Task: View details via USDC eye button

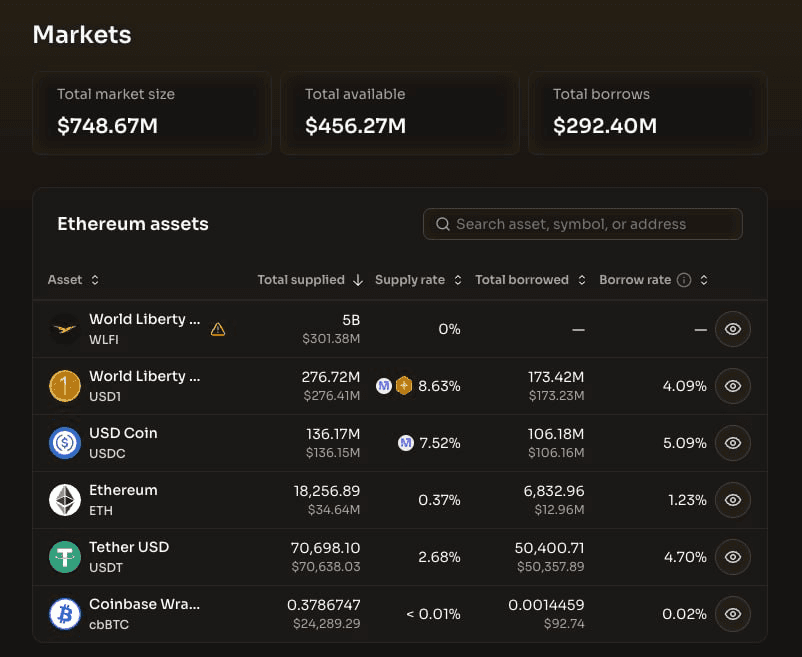Action: coord(733,443)
